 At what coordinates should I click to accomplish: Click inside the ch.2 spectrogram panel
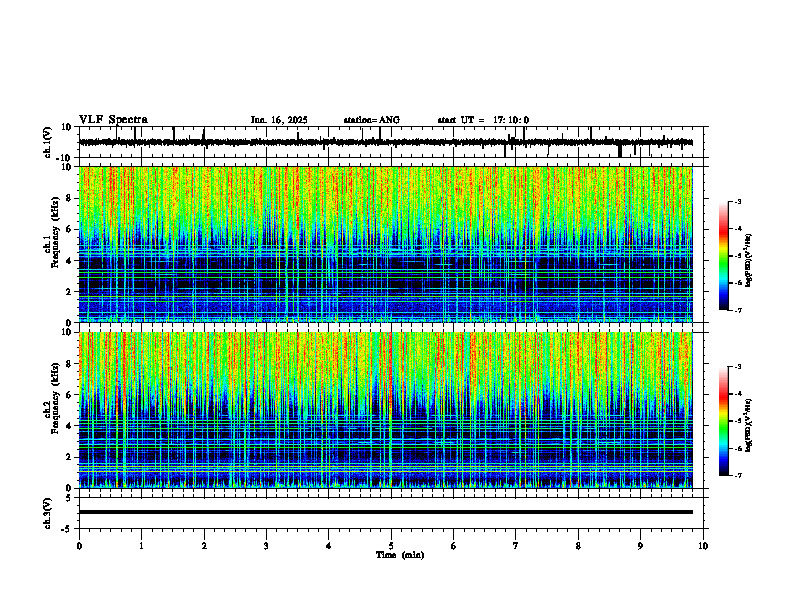pyautogui.click(x=386, y=410)
